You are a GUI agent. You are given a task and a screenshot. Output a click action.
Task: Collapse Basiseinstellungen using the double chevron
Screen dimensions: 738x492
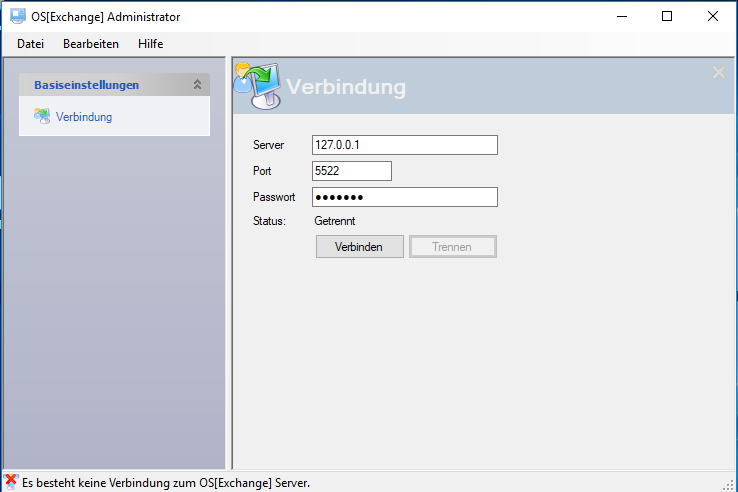click(x=197, y=85)
